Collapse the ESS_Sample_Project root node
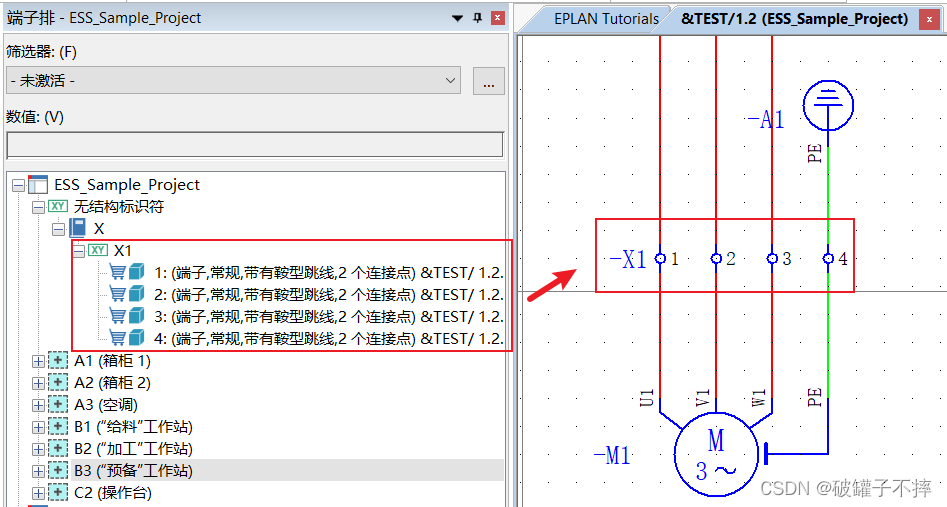The width and height of the screenshot is (947, 507). tap(19, 186)
